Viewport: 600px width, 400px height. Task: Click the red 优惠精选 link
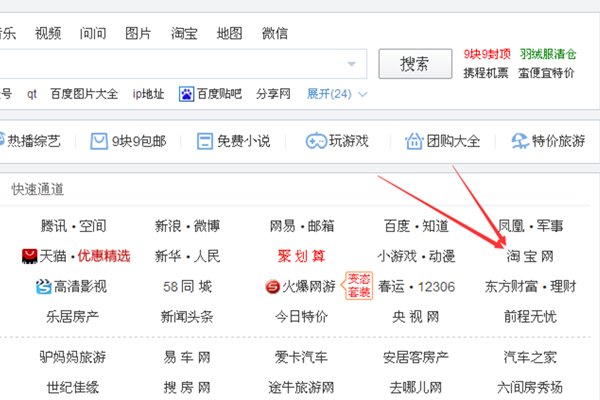click(104, 256)
